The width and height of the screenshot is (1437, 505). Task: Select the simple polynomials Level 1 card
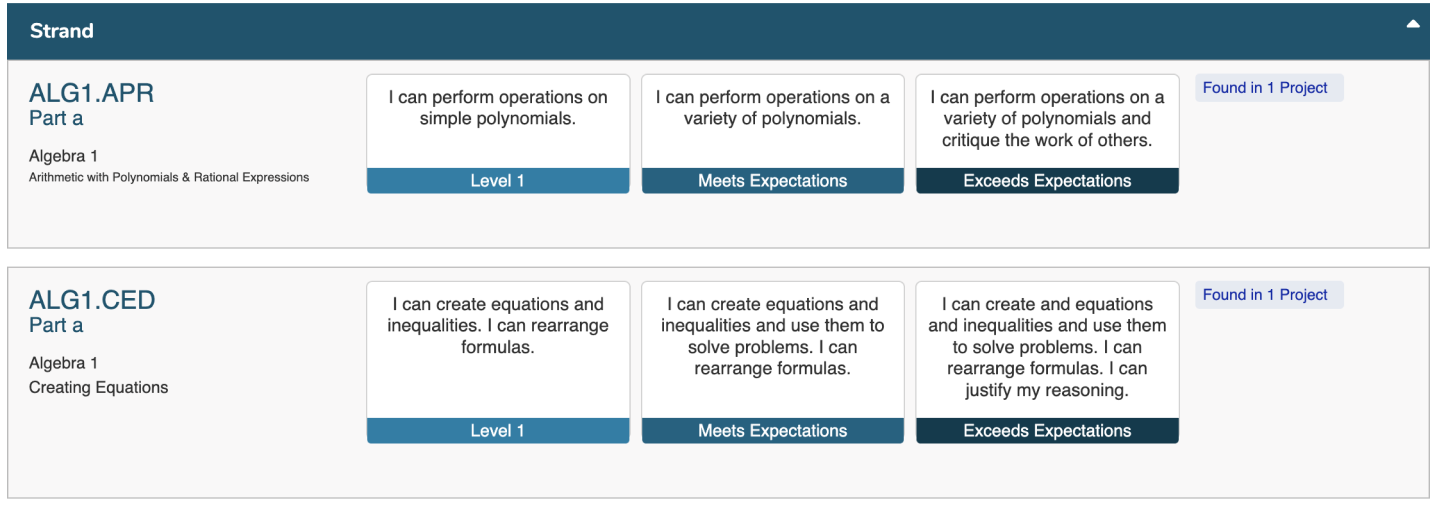(498, 120)
